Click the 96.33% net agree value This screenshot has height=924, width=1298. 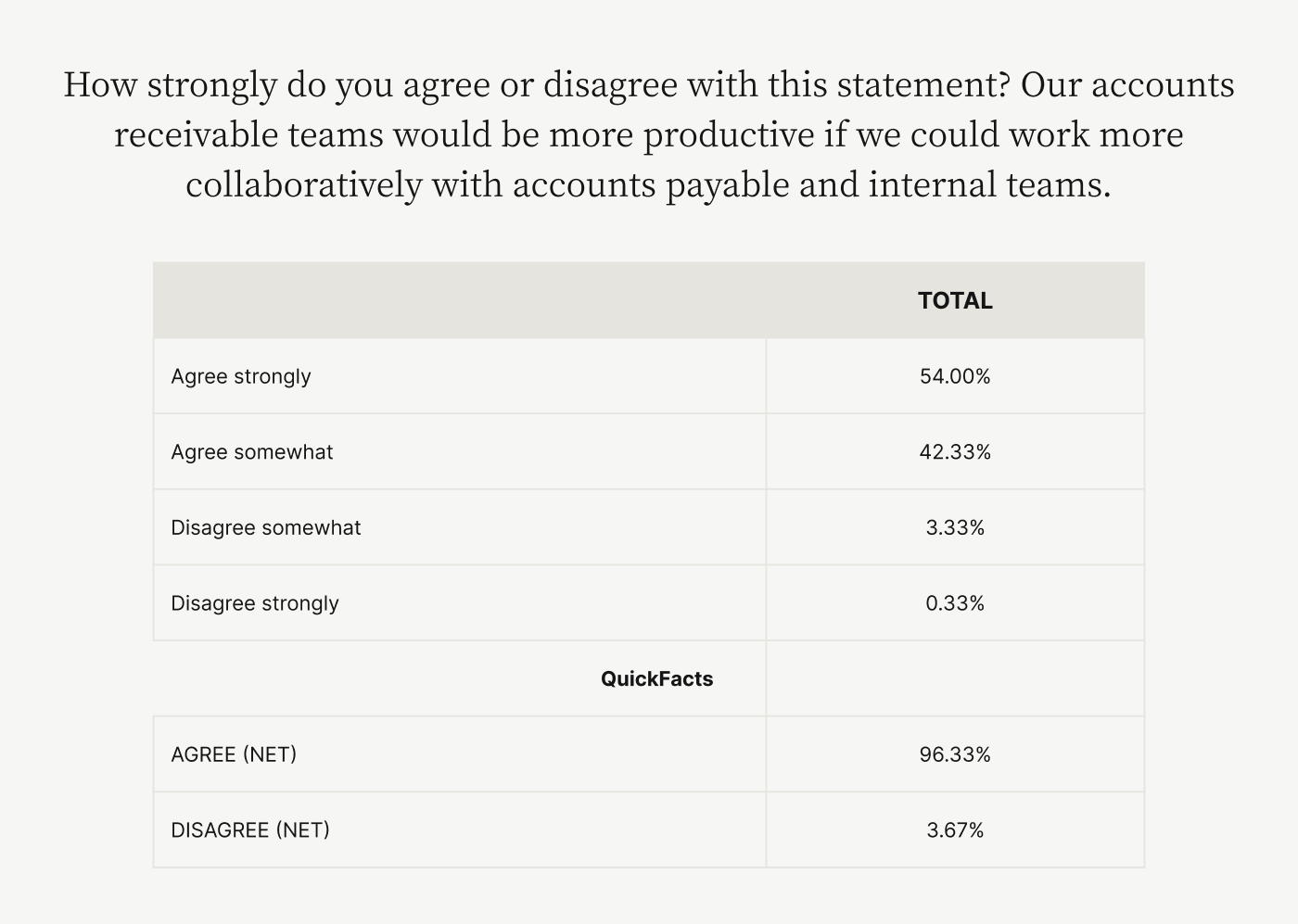[x=955, y=754]
